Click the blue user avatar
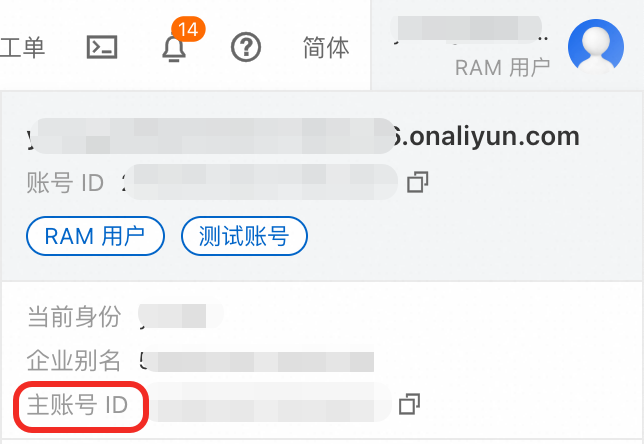This screenshot has height=444, width=644. point(596,46)
